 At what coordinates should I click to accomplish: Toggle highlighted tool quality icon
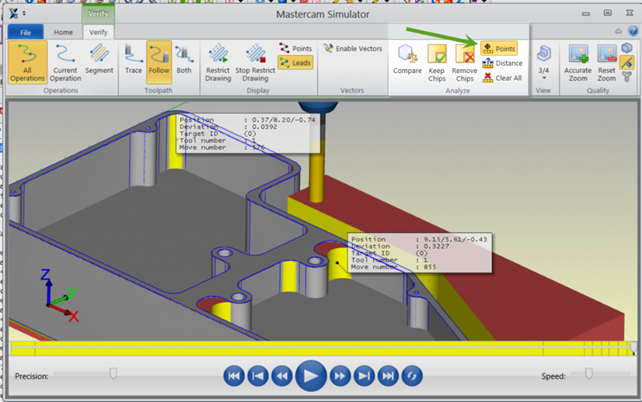(627, 63)
